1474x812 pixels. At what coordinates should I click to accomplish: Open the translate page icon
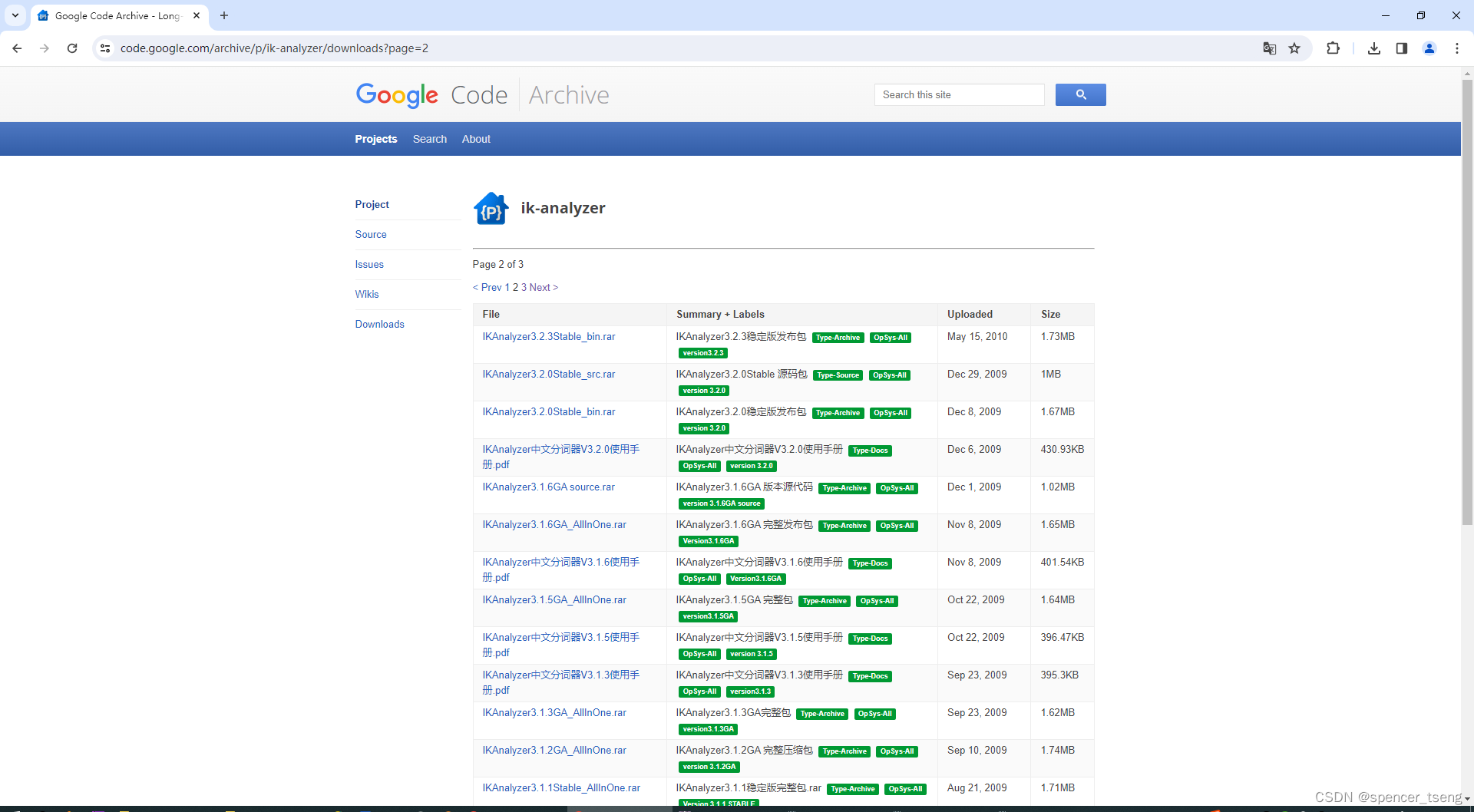point(1270,48)
